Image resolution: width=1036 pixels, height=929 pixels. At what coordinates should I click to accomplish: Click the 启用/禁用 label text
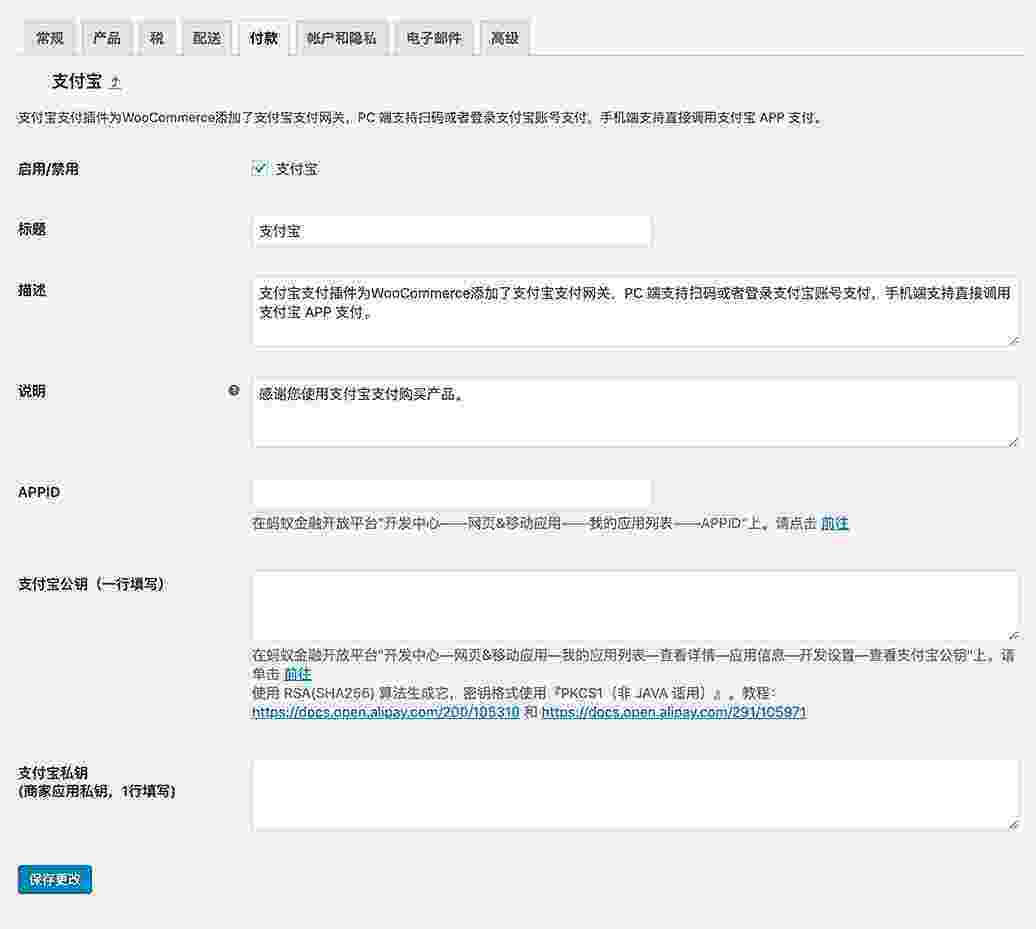coord(48,169)
